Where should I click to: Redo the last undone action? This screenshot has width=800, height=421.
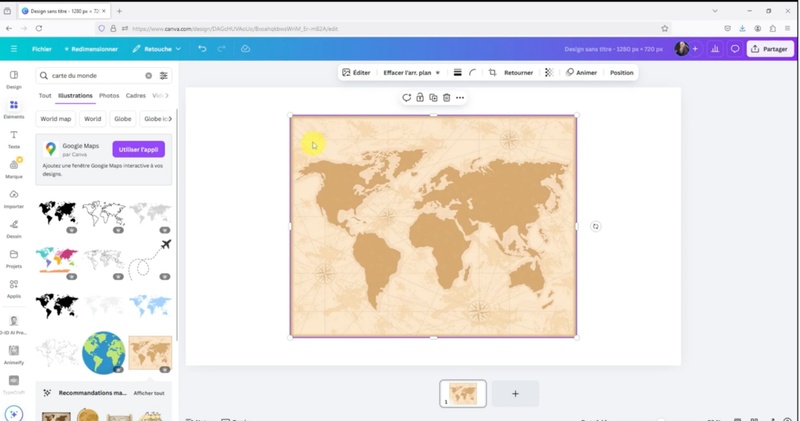221,49
